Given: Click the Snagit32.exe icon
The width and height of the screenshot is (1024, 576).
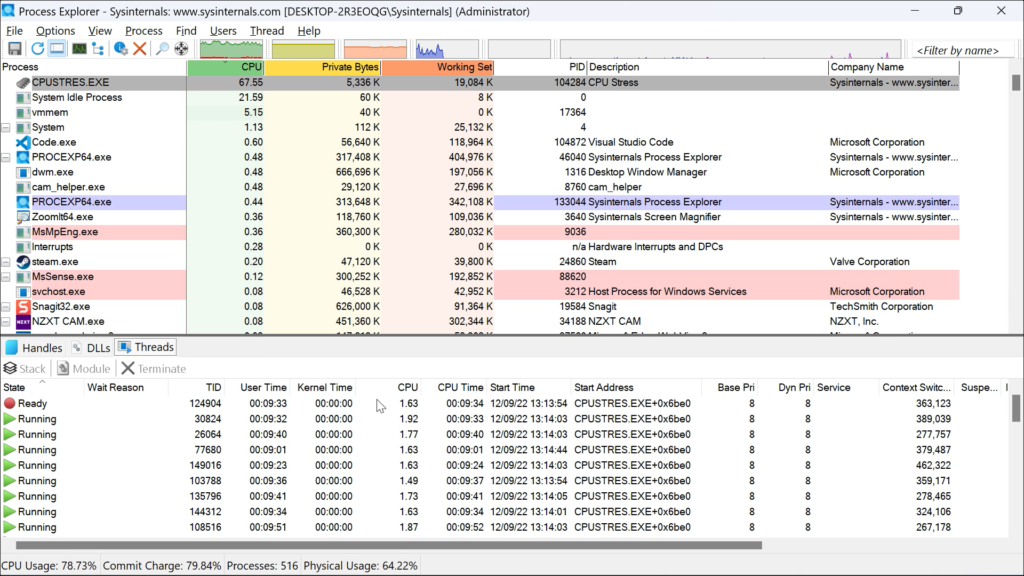Looking at the screenshot, I should (23, 306).
